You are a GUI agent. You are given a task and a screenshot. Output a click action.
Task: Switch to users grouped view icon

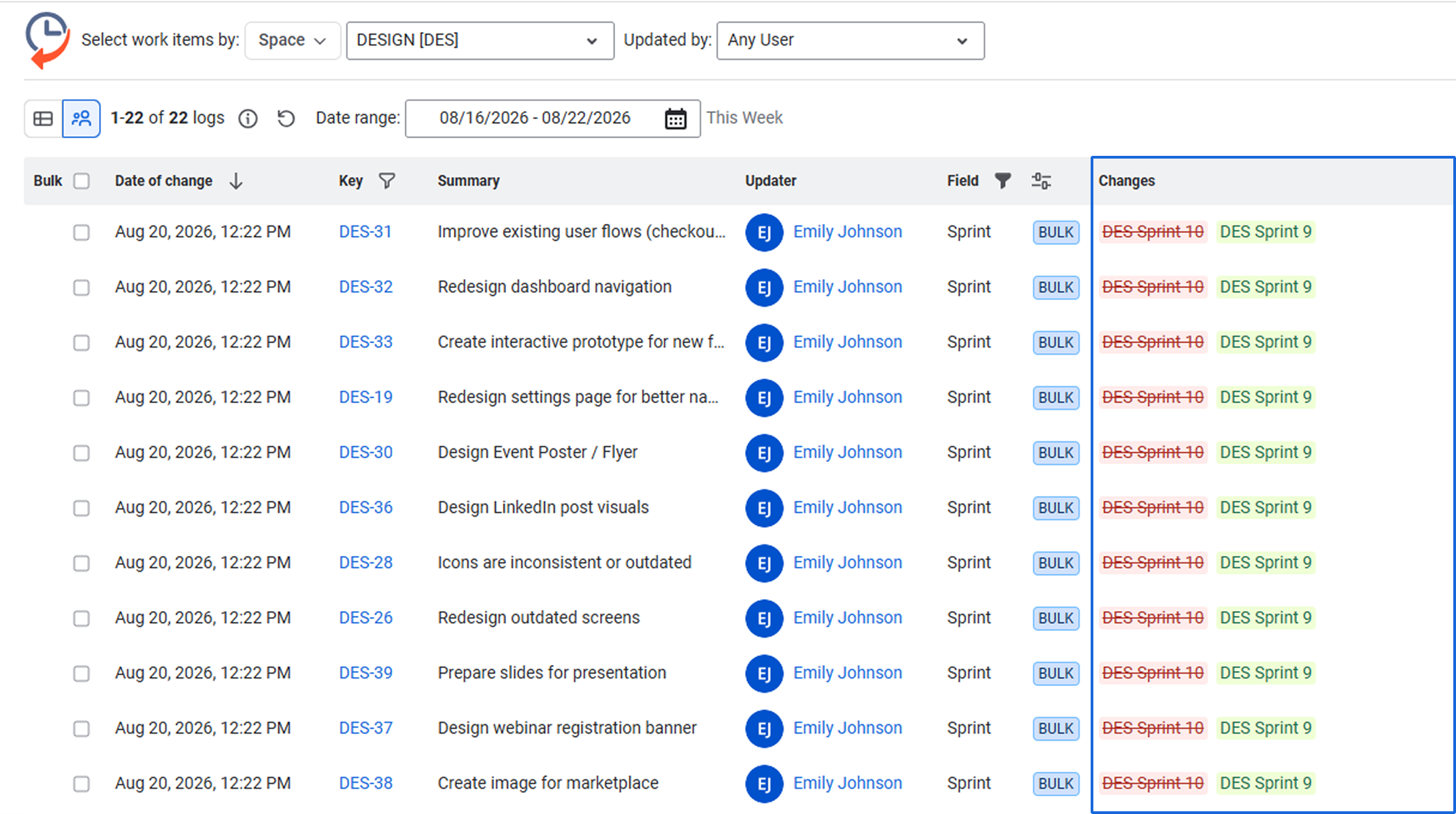coord(82,118)
